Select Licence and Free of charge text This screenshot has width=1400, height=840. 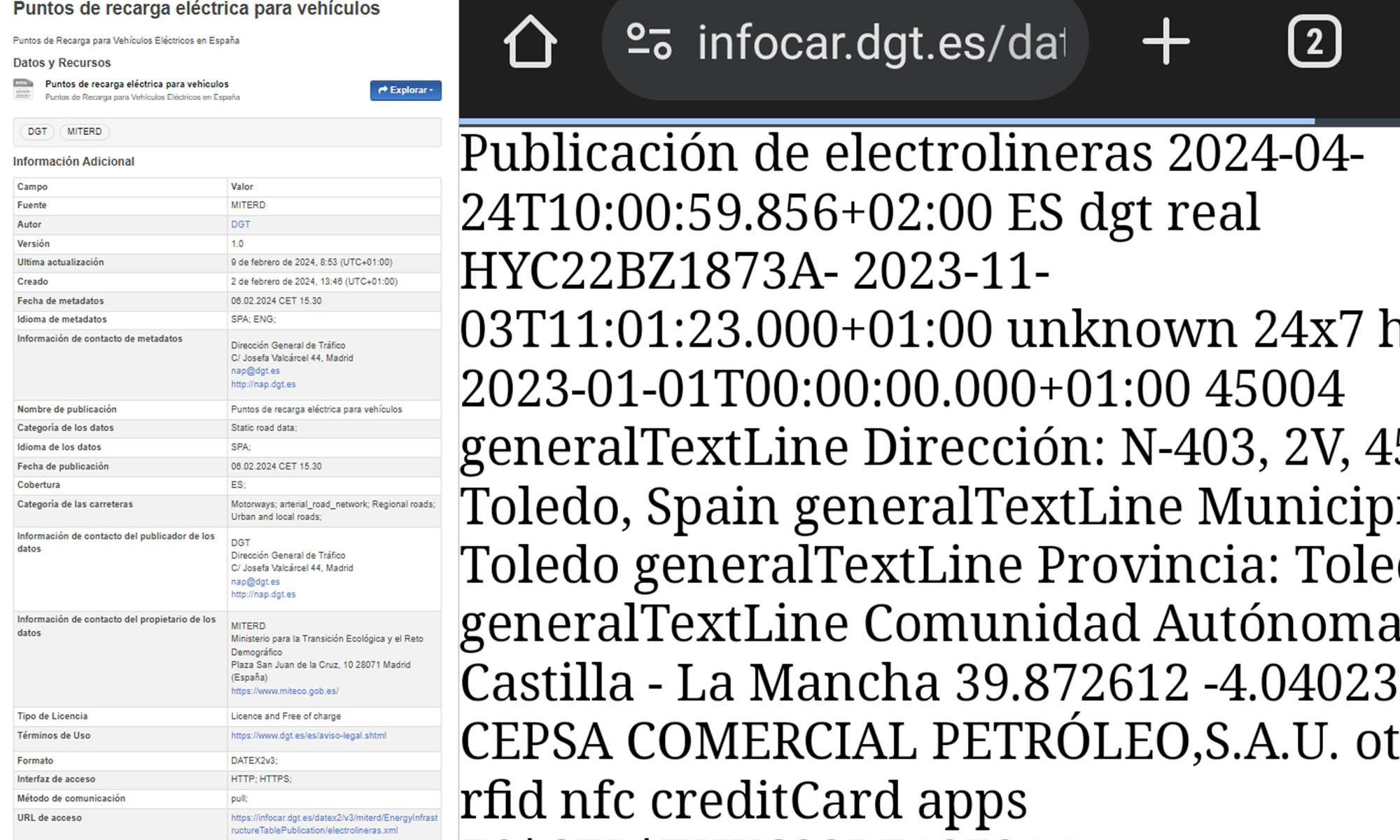pos(286,716)
